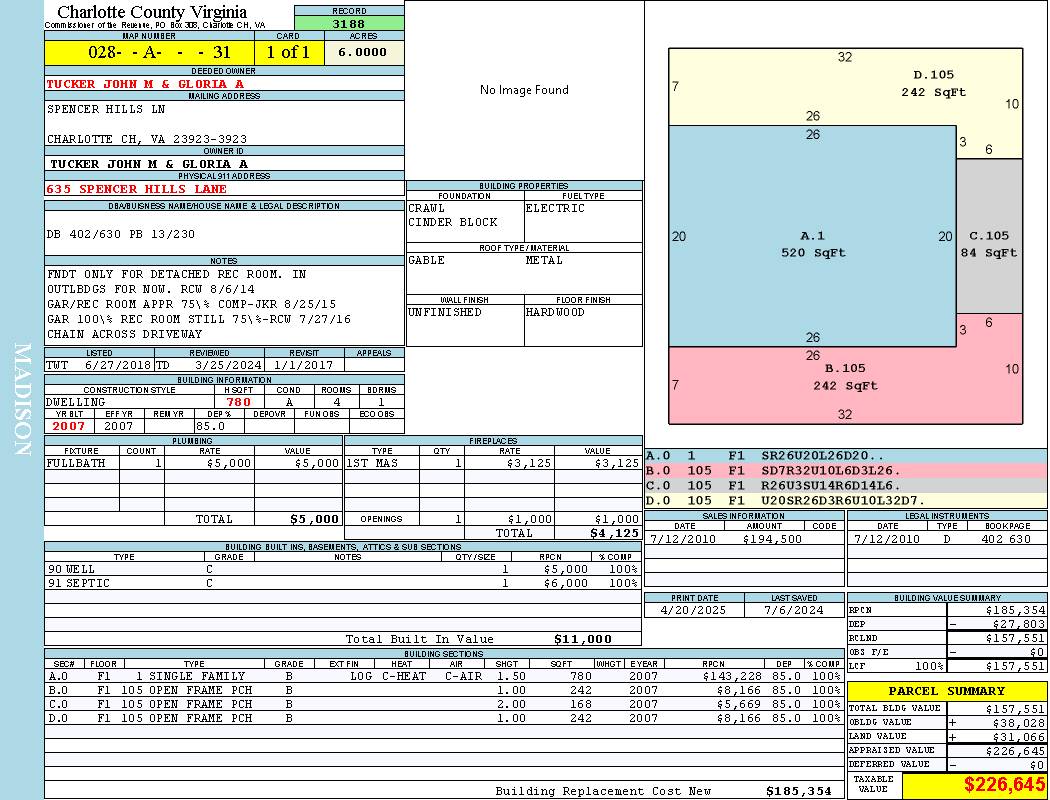Screen dimensions: 1050x800
Task: Click sketch code row D.0 U20SR26D3R6U10L32D7
Action: (x=846, y=500)
